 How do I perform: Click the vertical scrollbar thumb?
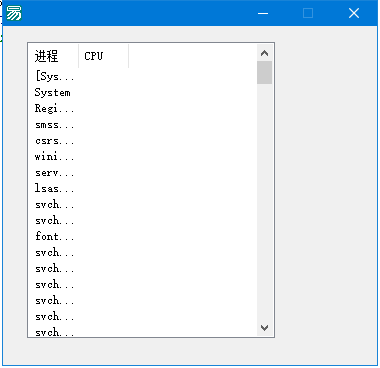pos(265,72)
